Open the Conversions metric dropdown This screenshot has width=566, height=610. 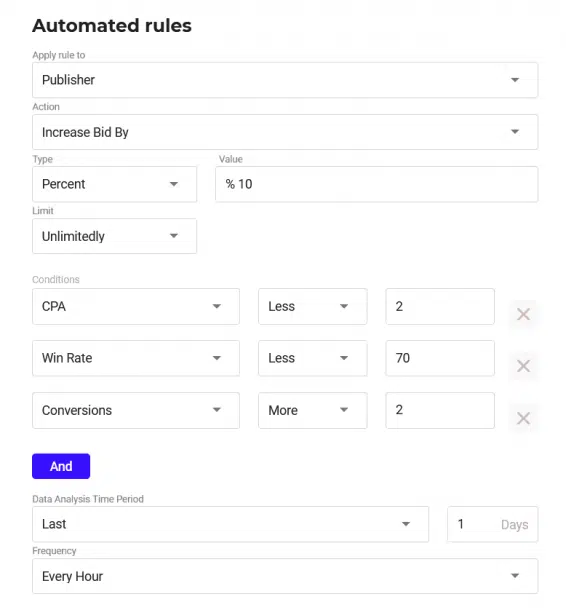point(136,410)
